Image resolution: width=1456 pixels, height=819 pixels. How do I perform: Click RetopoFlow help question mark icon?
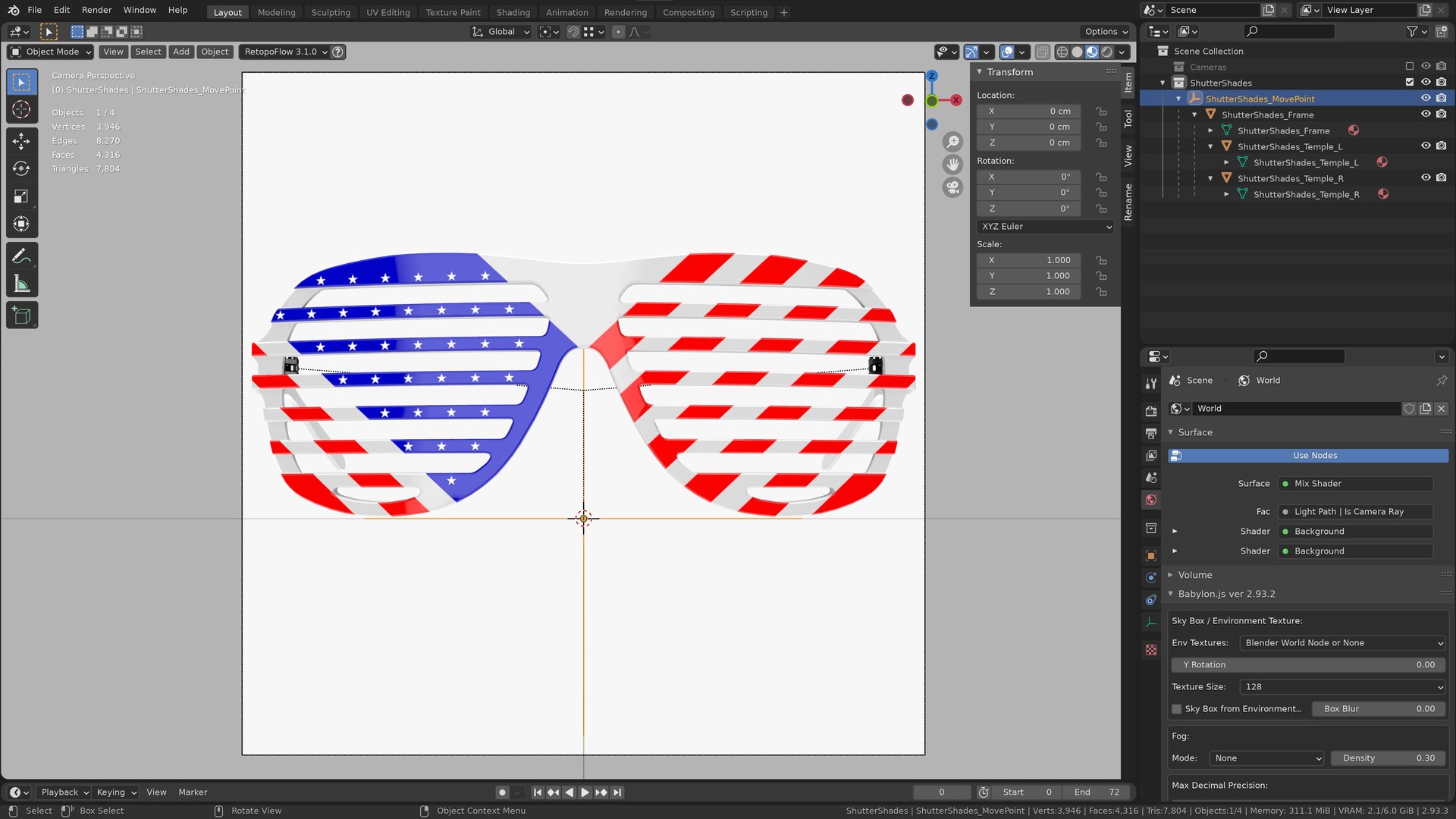[x=338, y=52]
